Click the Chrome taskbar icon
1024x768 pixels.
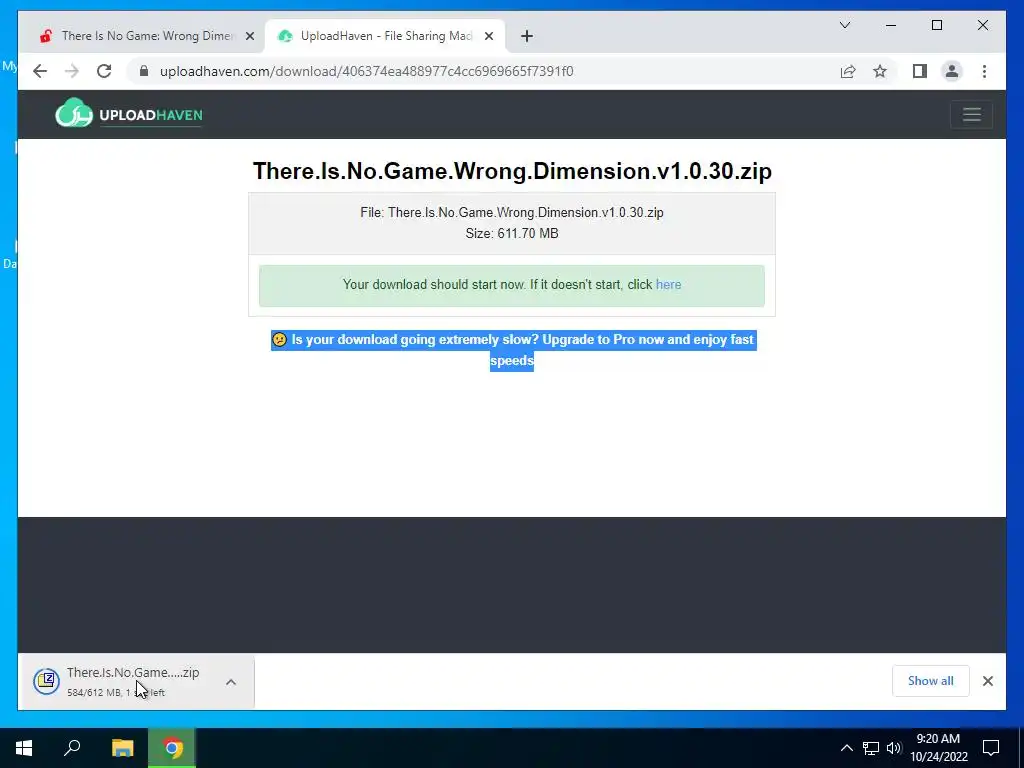pyautogui.click(x=172, y=748)
